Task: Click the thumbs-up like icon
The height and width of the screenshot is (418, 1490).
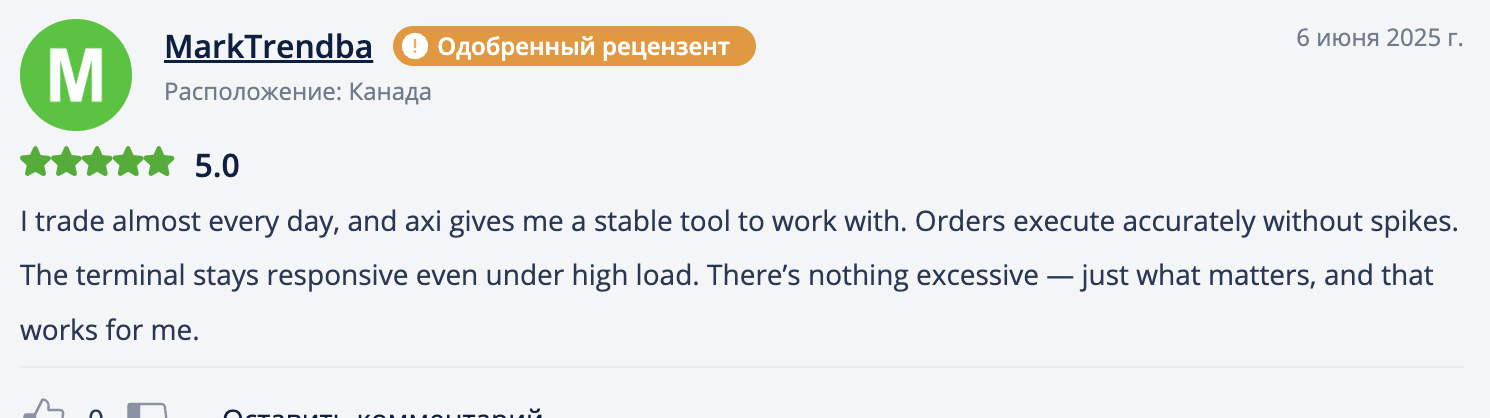Action: (x=43, y=411)
